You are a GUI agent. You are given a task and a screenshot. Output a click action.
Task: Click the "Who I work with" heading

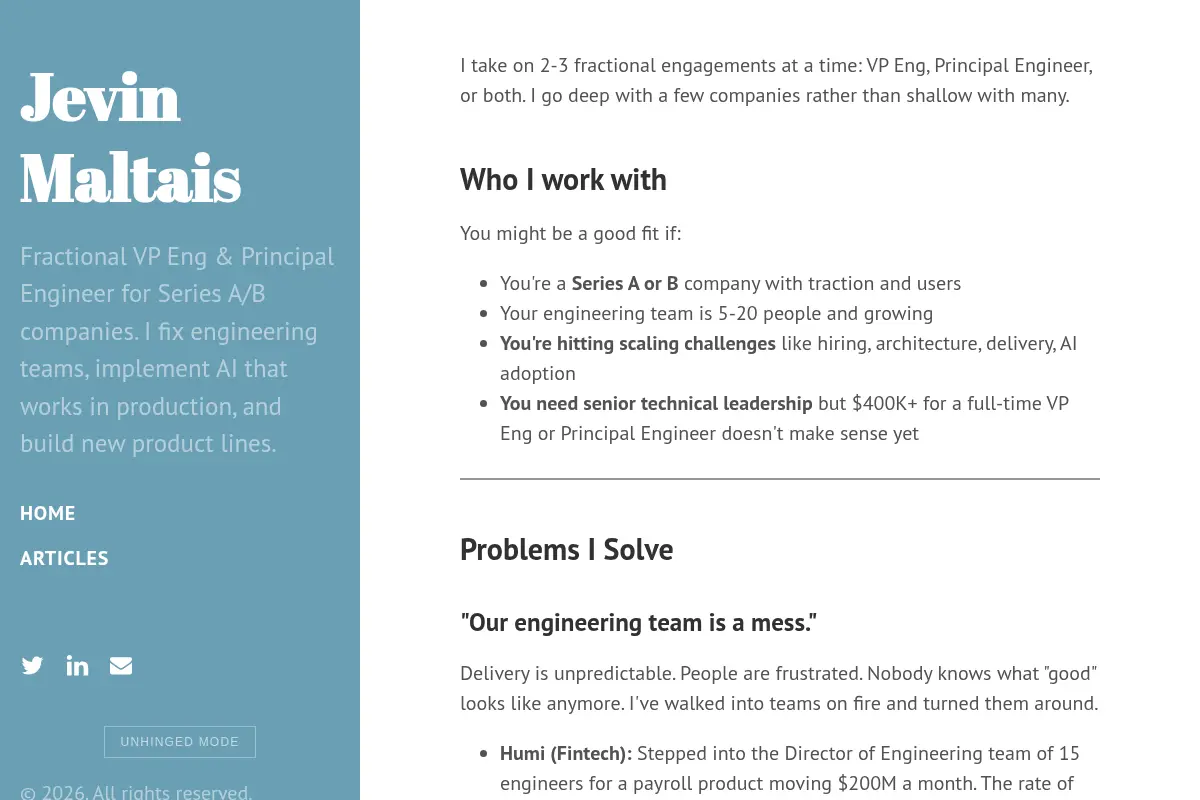[x=563, y=180]
